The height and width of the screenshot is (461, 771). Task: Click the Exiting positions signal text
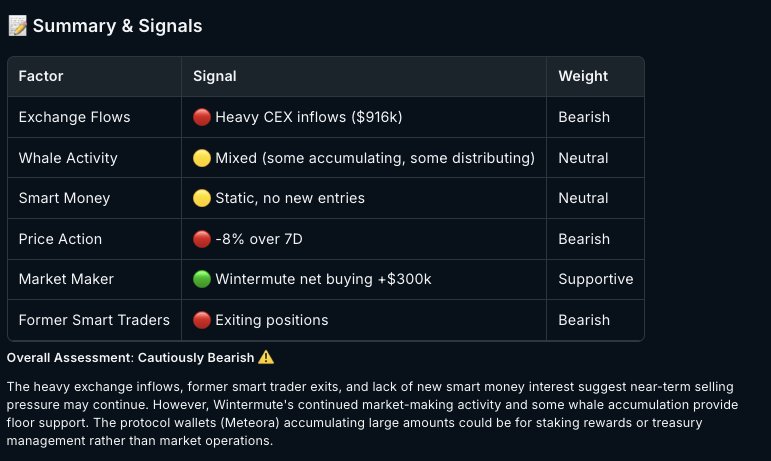[271, 320]
